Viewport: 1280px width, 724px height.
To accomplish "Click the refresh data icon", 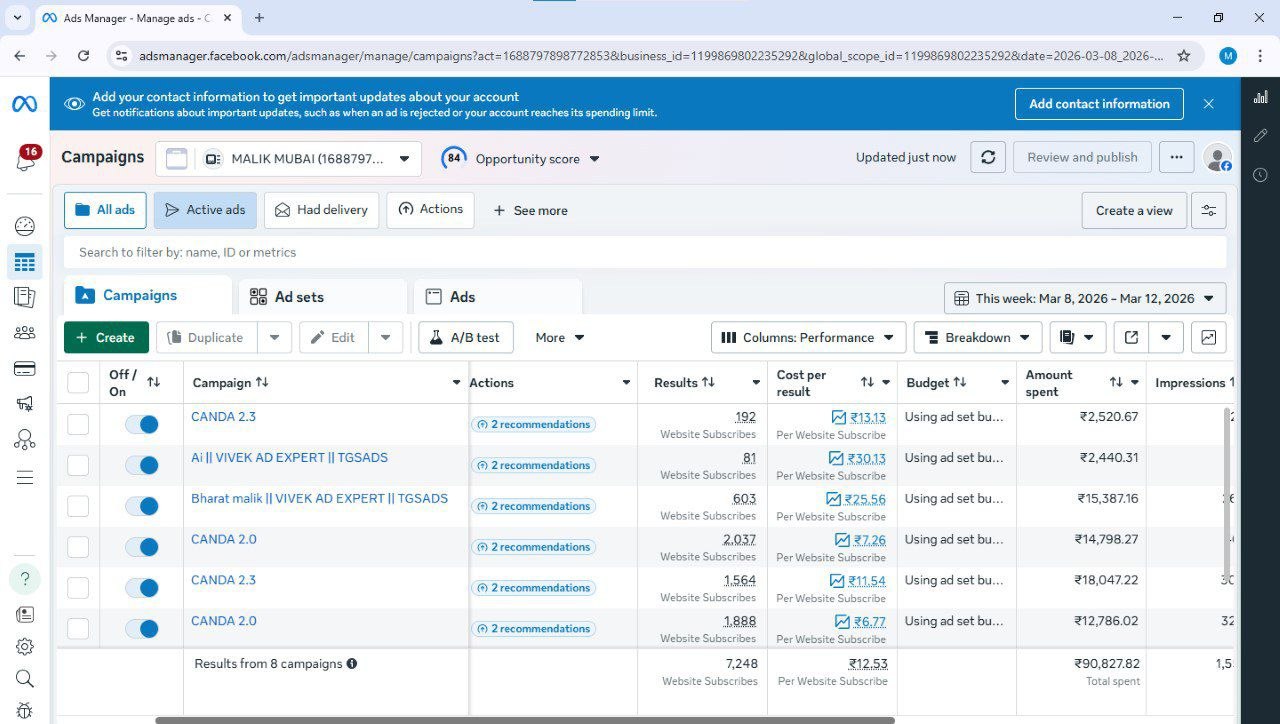I will [988, 157].
